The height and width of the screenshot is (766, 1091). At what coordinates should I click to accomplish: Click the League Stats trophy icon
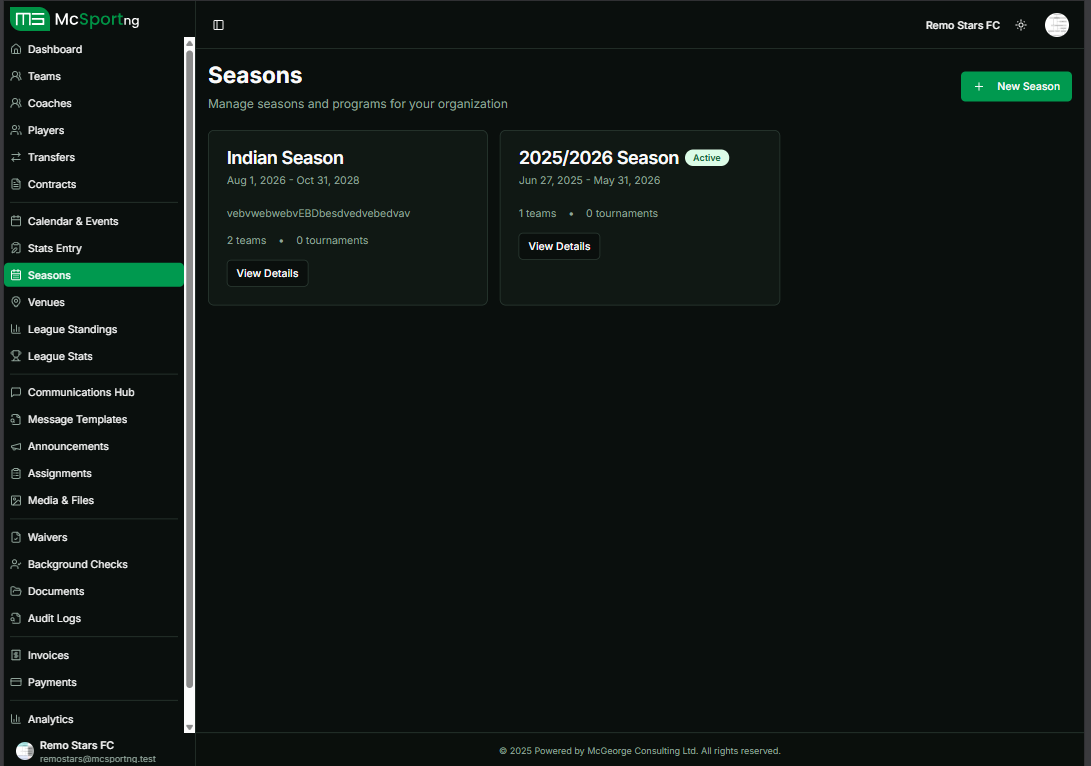16,356
